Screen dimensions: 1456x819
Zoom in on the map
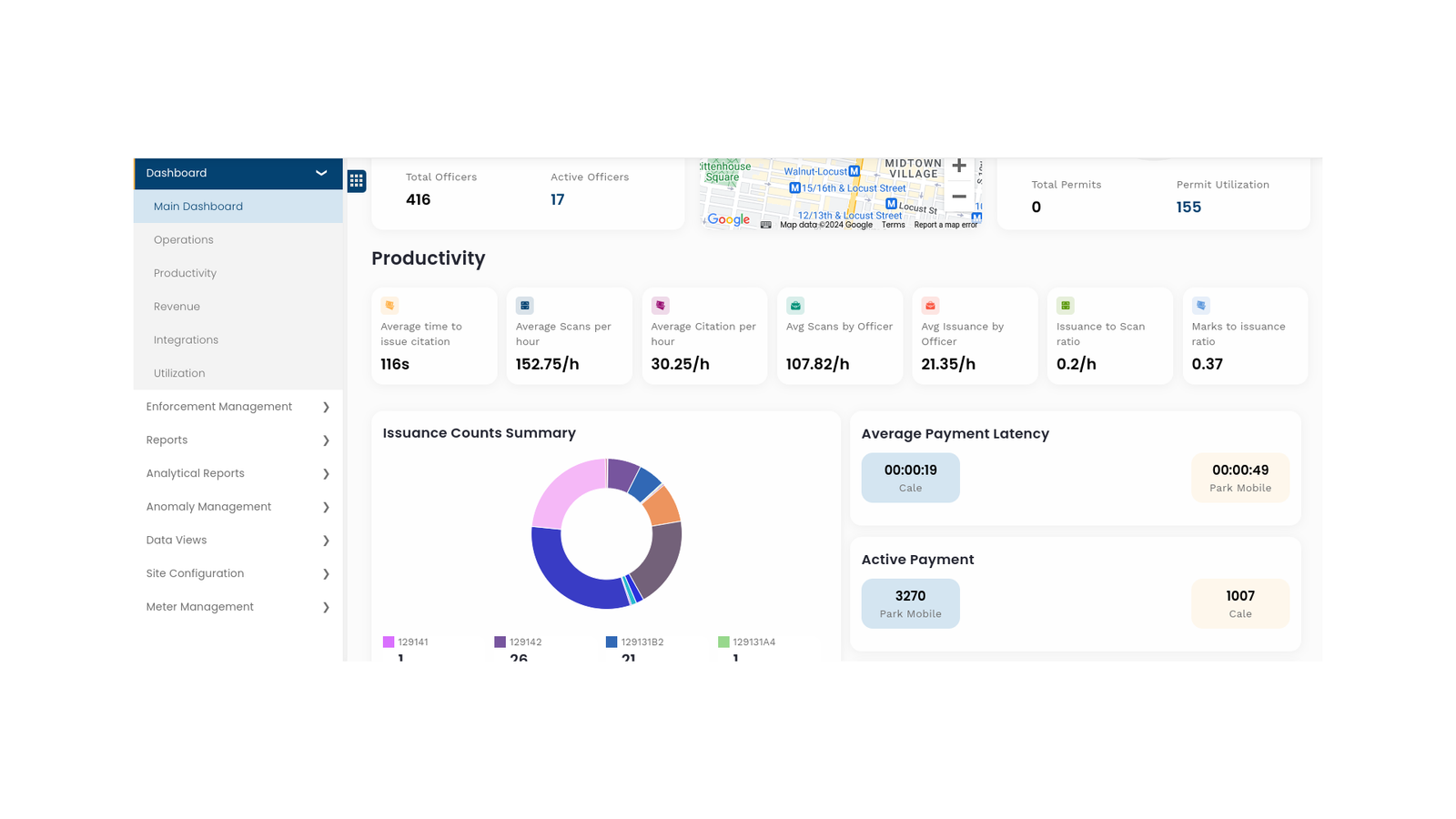(x=958, y=167)
